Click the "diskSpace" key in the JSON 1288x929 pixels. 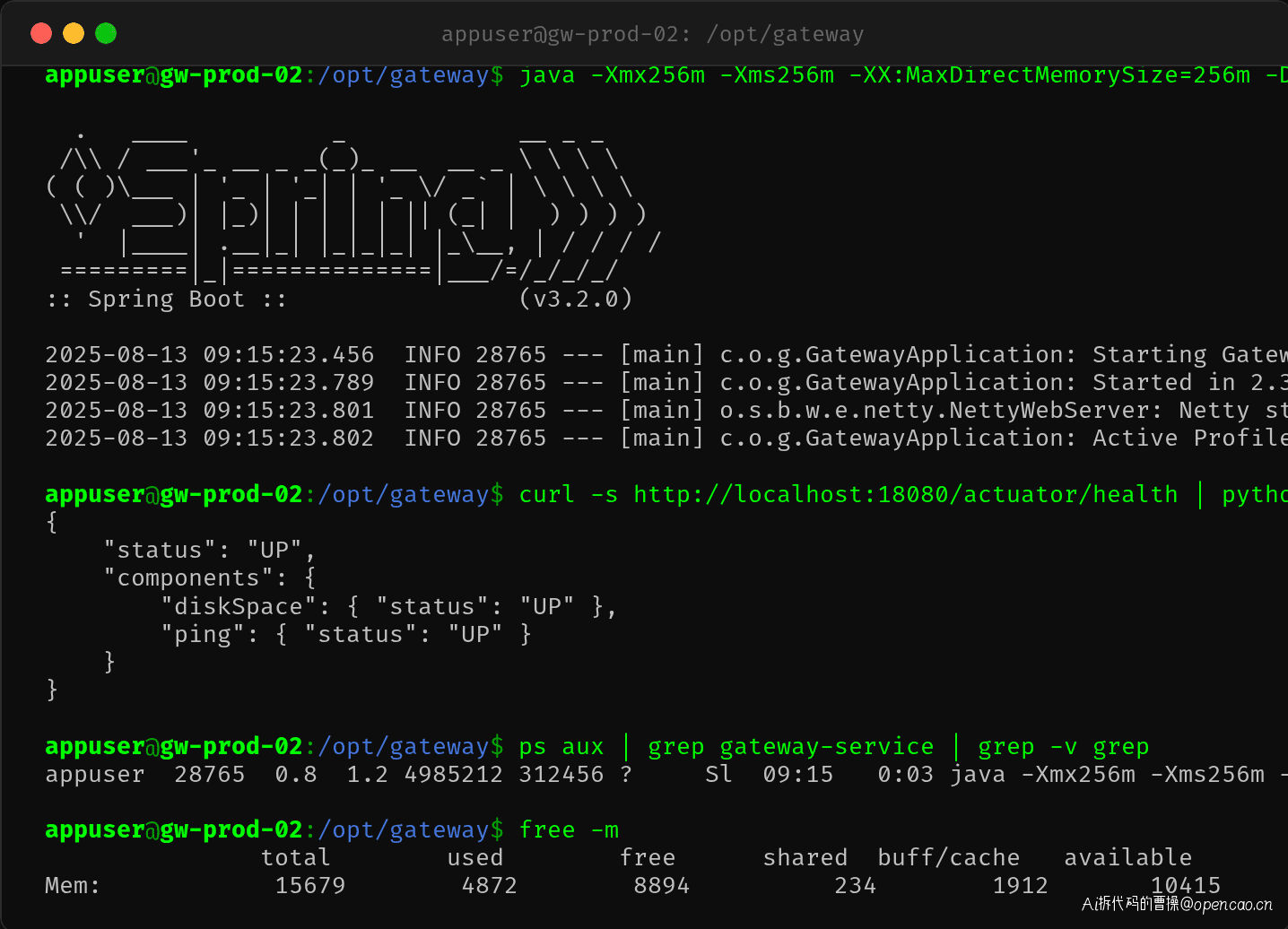coord(239,606)
